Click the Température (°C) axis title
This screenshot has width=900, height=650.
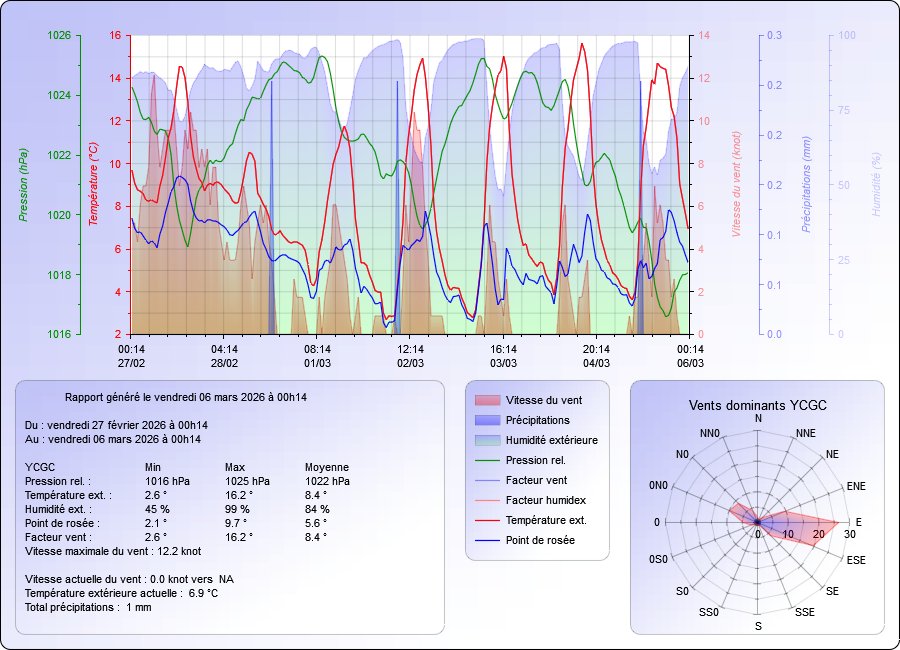93,185
